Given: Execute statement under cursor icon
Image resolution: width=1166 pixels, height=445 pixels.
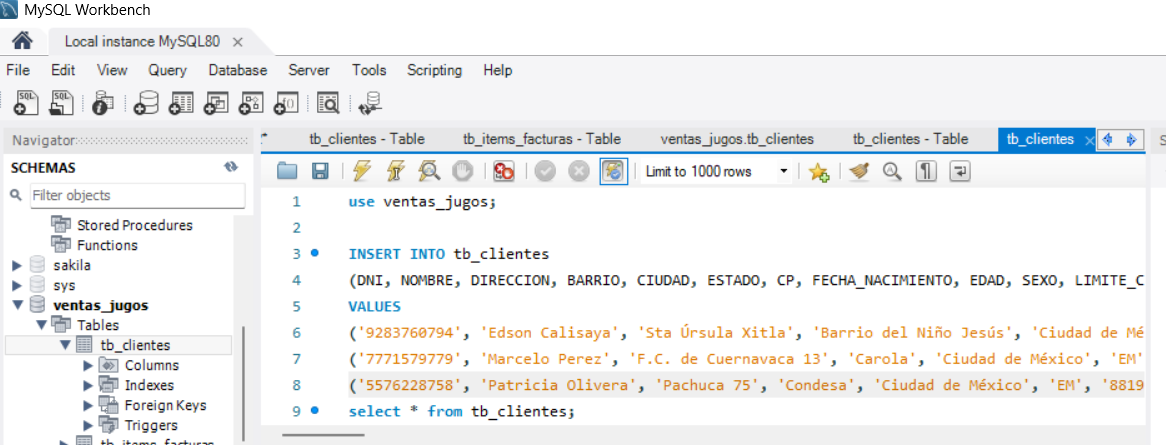Looking at the screenshot, I should (x=395, y=172).
